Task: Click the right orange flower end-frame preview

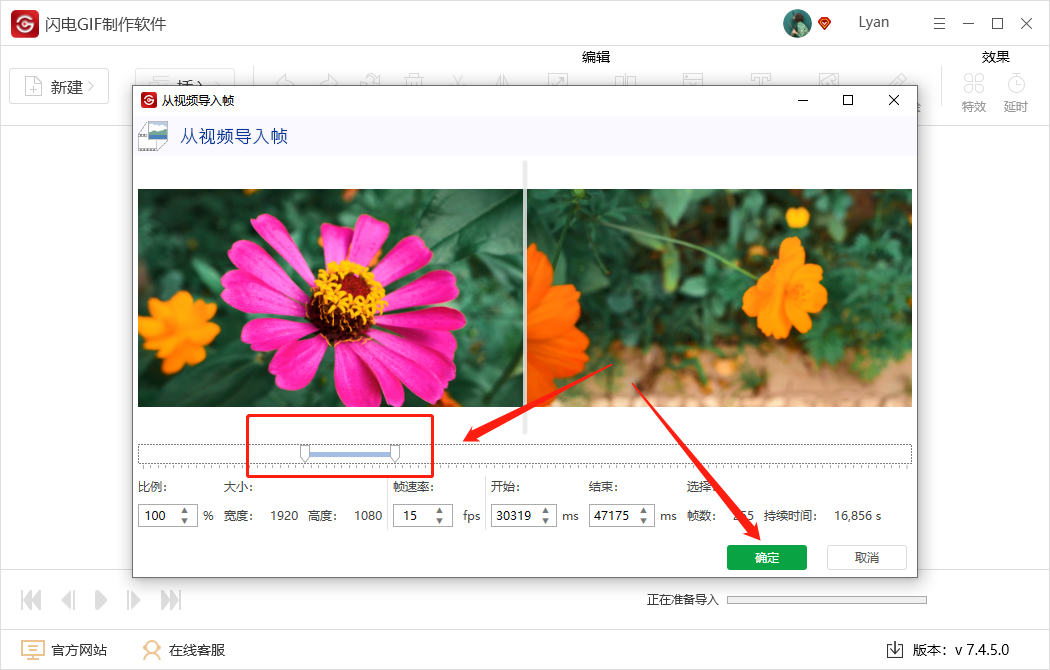Action: click(x=719, y=298)
